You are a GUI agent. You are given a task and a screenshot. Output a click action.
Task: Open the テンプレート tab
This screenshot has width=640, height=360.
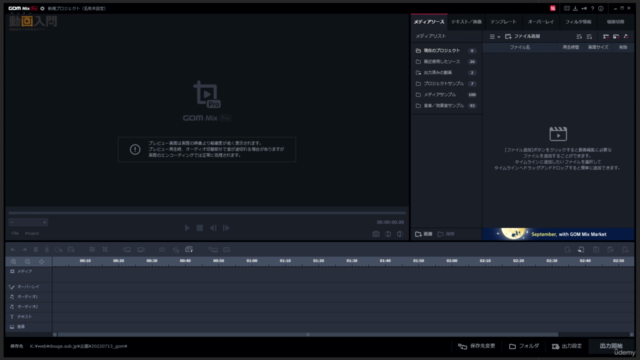coord(503,22)
